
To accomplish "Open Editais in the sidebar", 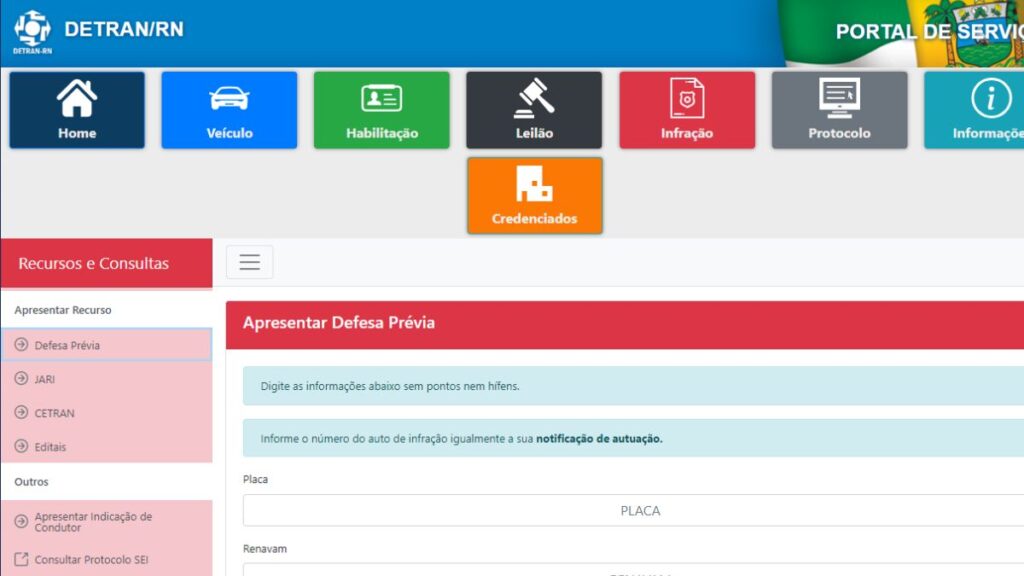I will click(106, 447).
